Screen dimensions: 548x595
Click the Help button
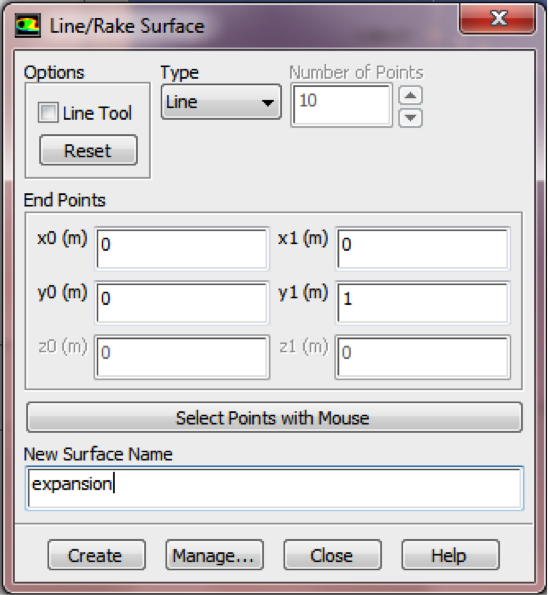450,555
